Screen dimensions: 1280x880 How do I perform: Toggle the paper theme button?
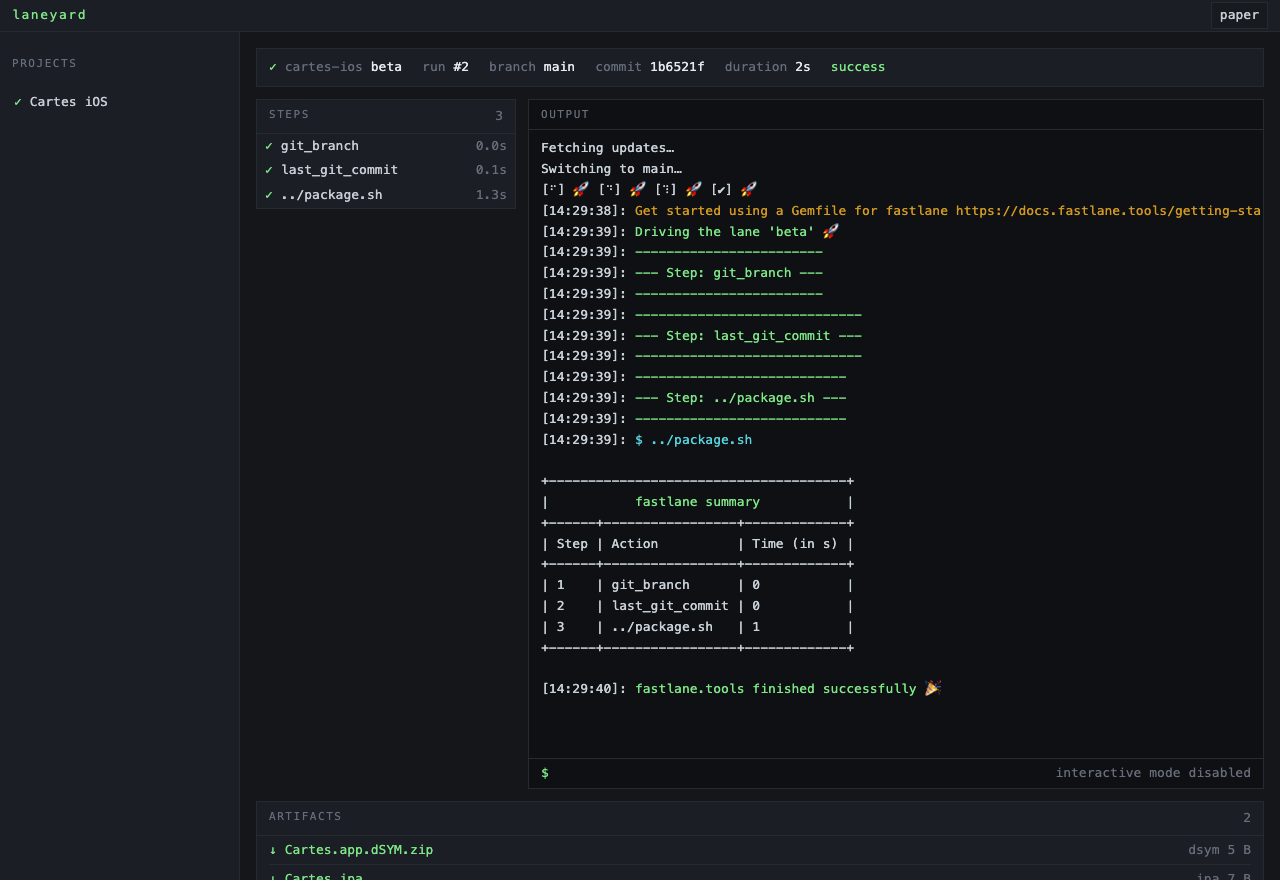[1239, 15]
